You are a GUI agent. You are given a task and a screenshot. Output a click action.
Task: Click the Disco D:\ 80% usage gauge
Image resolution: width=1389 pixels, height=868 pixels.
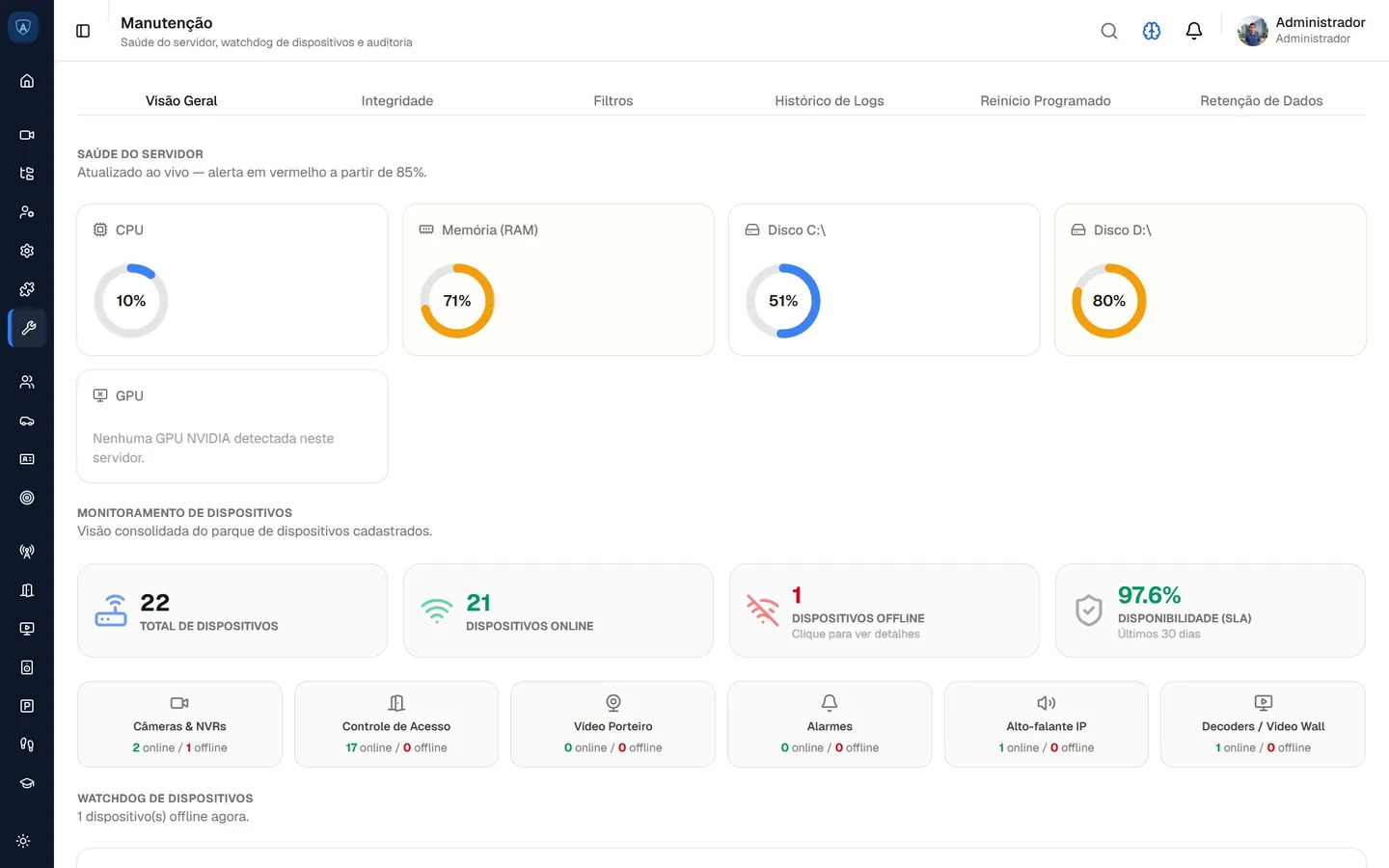1109,301
